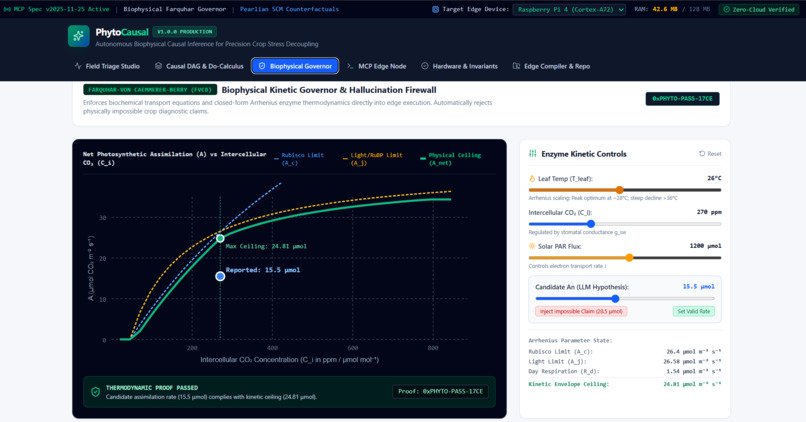
Task: Click the Edge Compiler & Repo icon
Action: click(516, 66)
